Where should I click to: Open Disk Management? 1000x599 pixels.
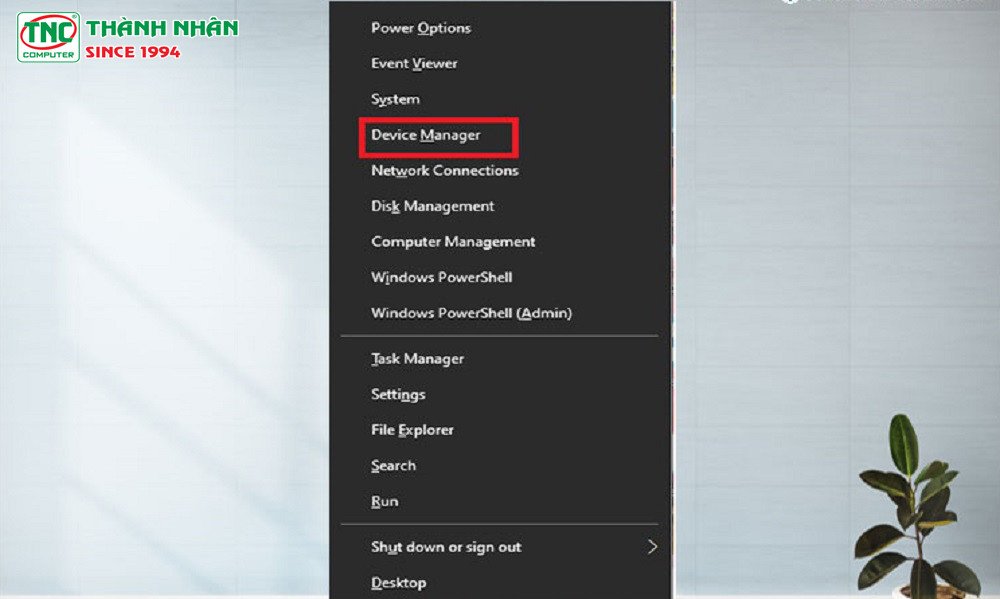pyautogui.click(x=432, y=206)
